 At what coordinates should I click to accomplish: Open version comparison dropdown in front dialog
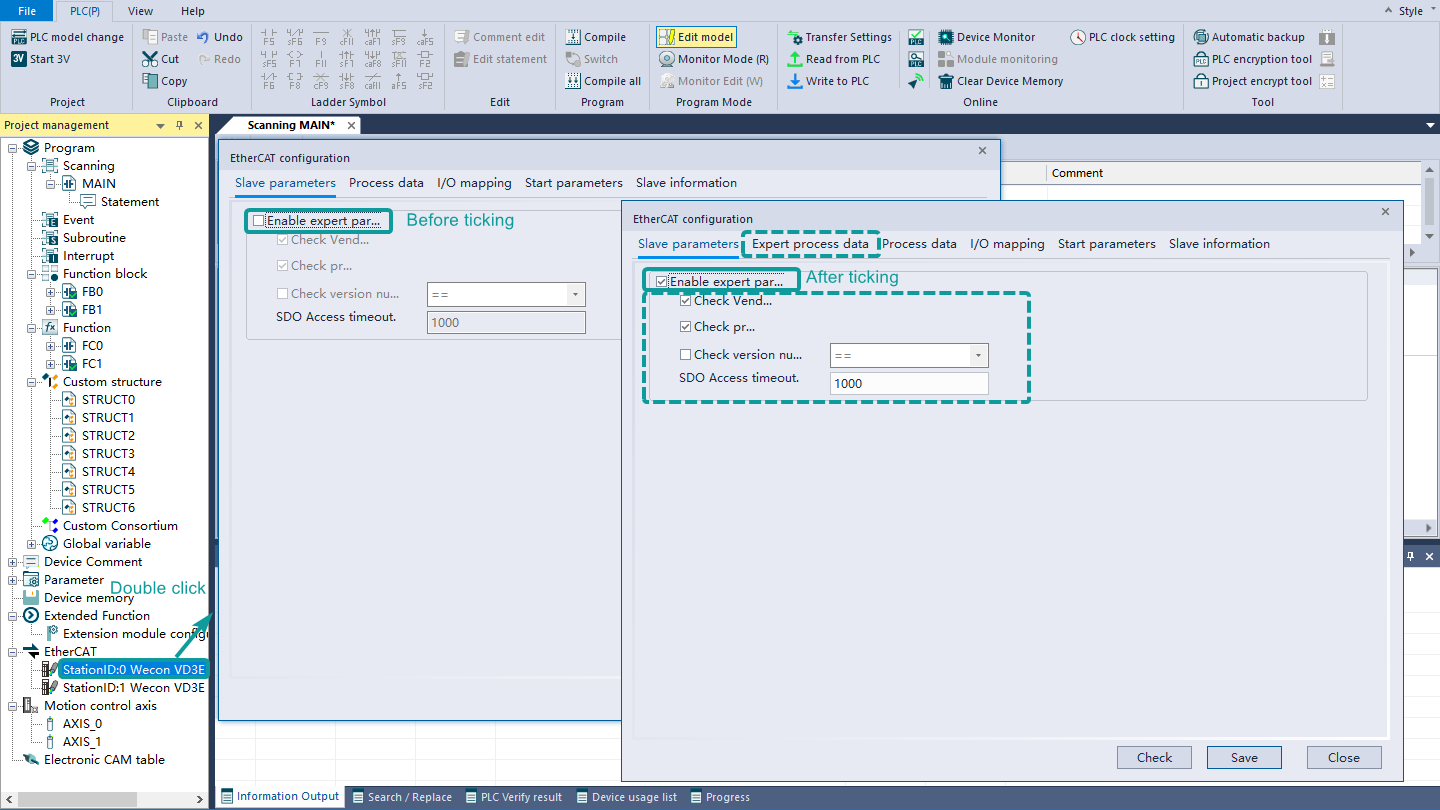click(x=977, y=355)
